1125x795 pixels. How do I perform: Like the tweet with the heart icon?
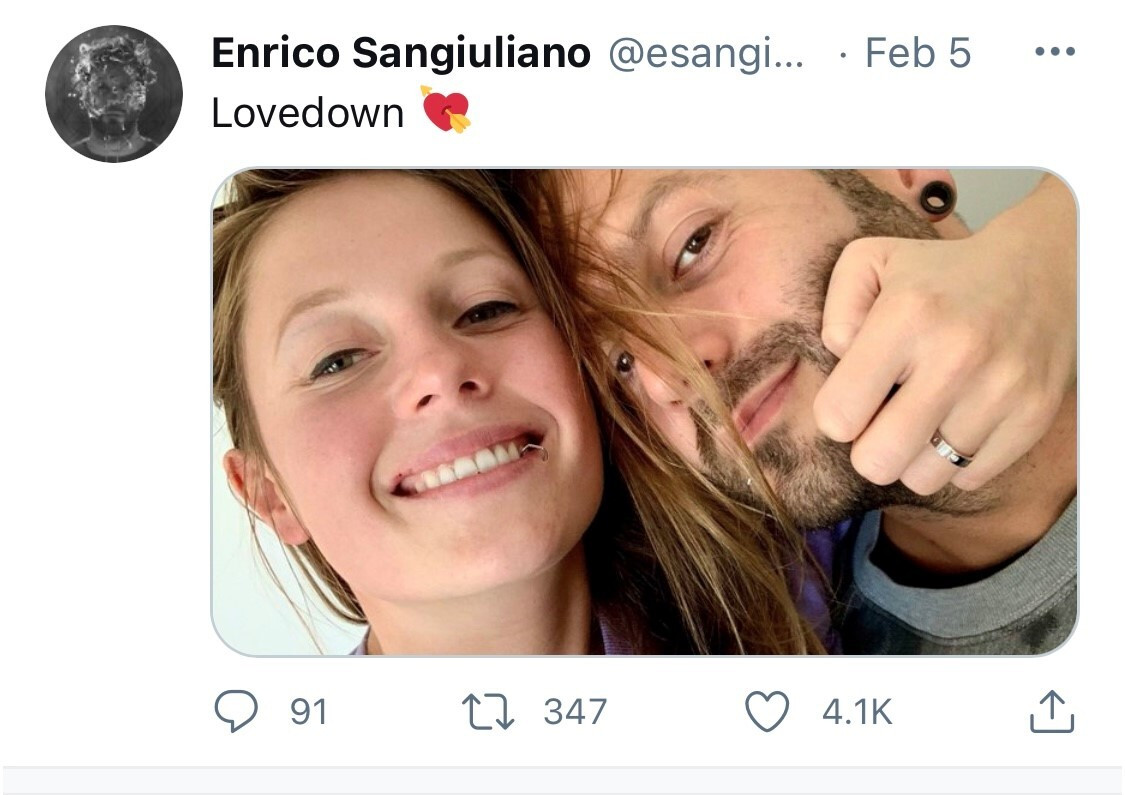pyautogui.click(x=768, y=712)
